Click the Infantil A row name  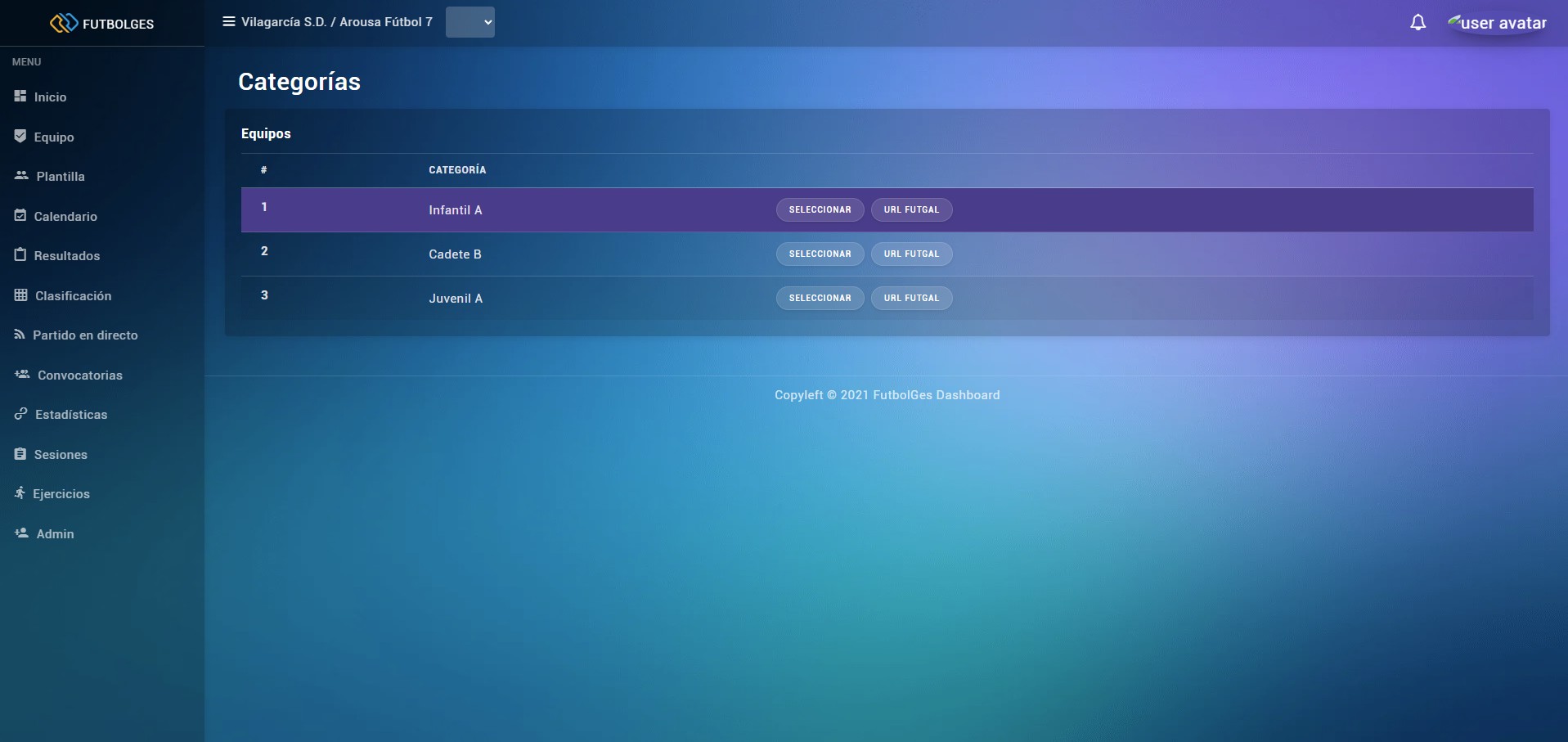pos(455,210)
